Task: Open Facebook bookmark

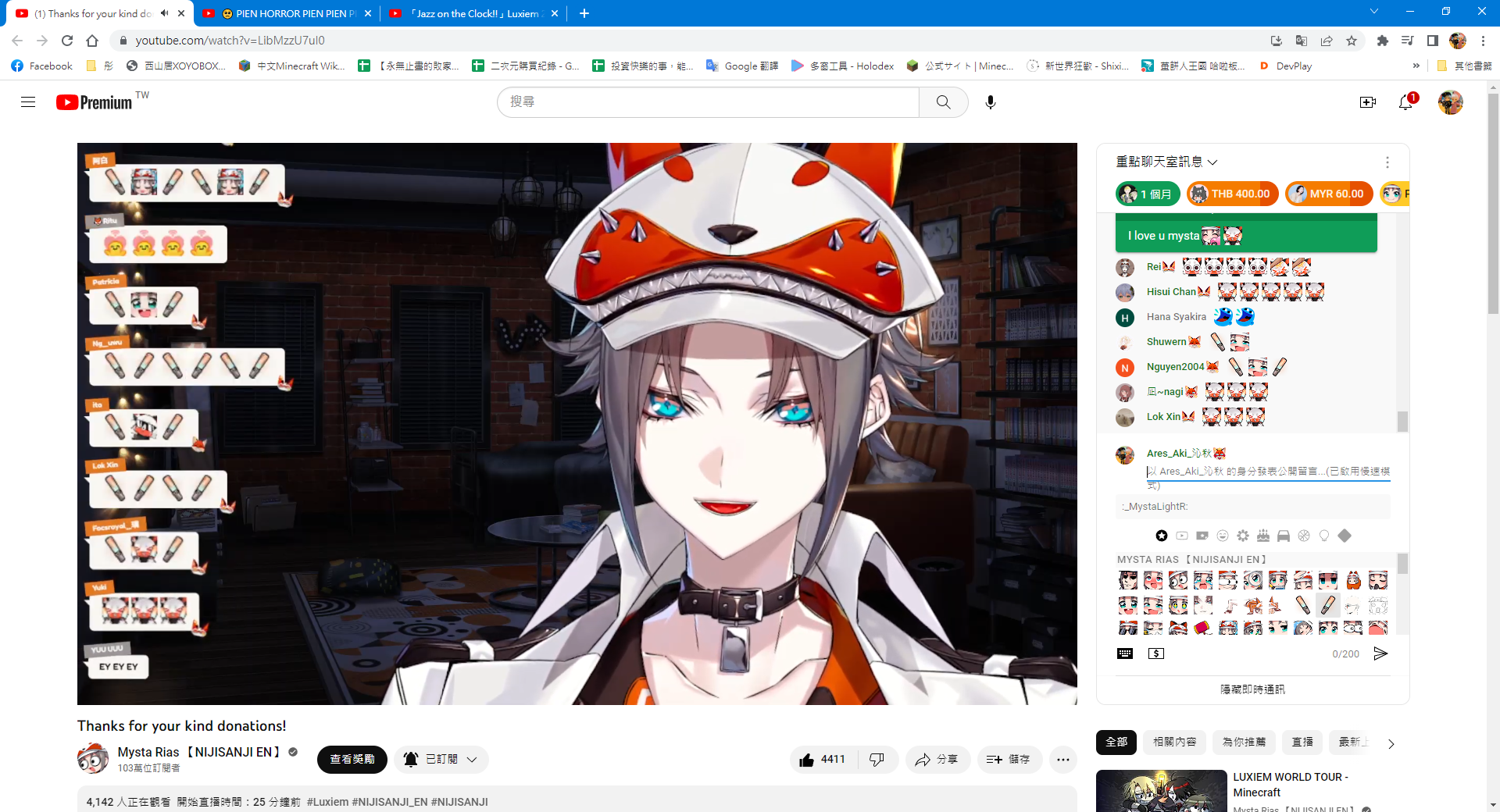Action: [x=42, y=66]
